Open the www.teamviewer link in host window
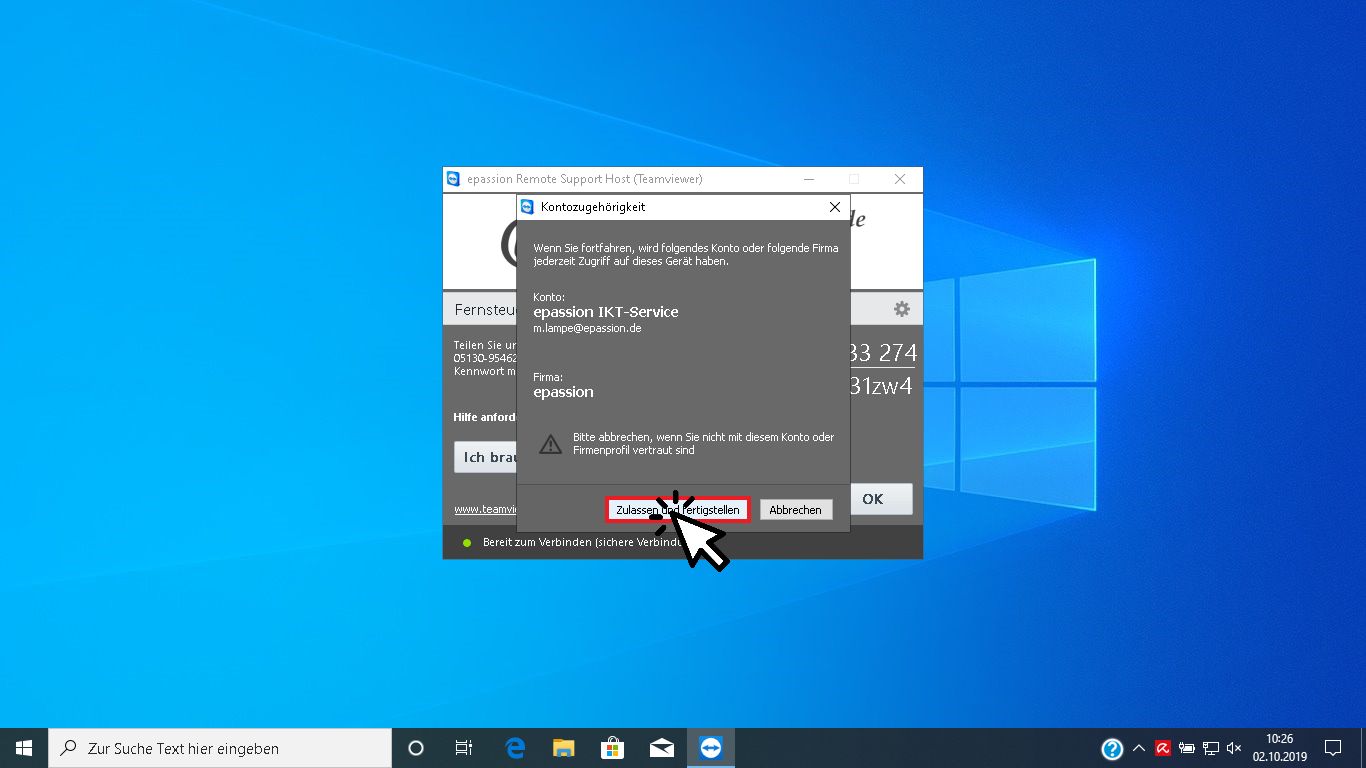 (485, 509)
